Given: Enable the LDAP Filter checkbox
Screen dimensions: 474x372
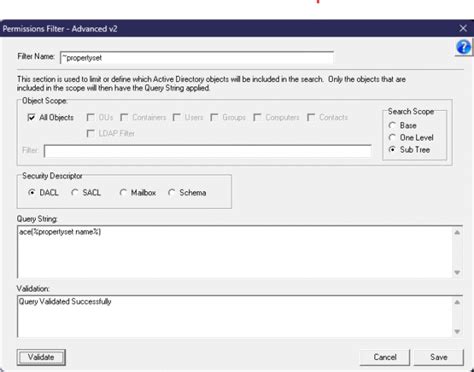Looking at the screenshot, I should pyautogui.click(x=90, y=133).
